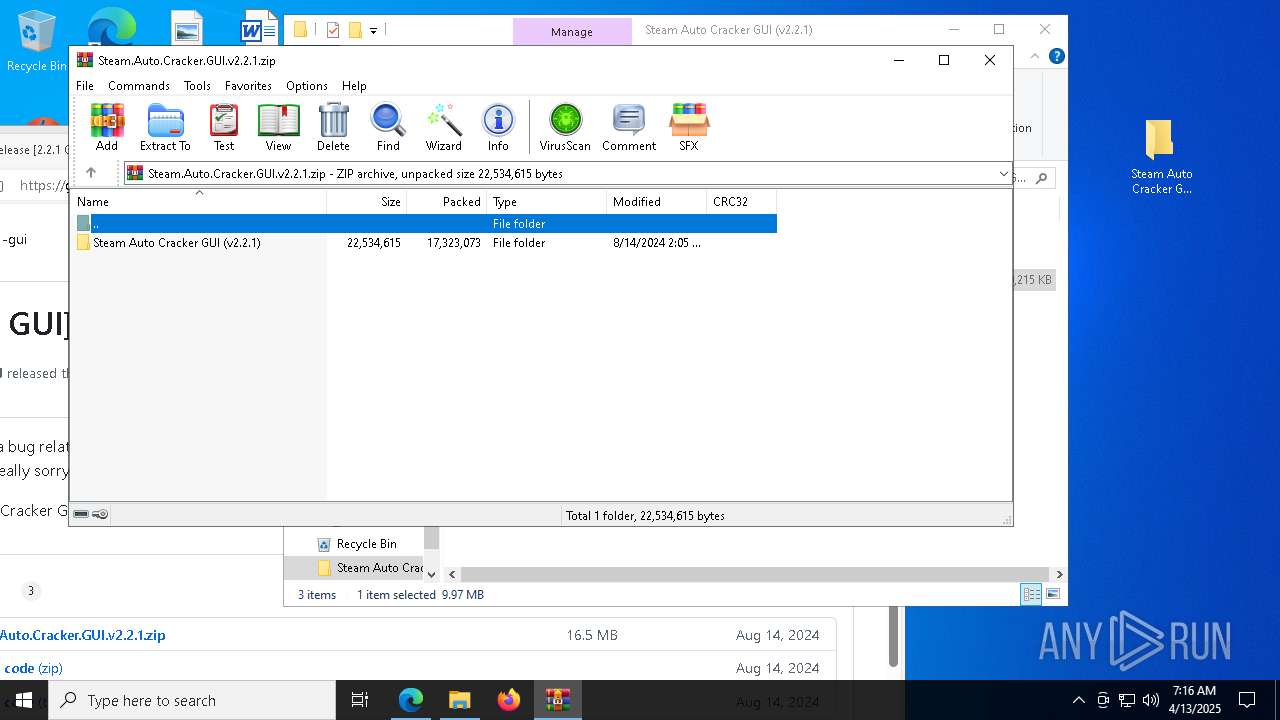Open Recycle Bin desktop icon

pos(37,42)
